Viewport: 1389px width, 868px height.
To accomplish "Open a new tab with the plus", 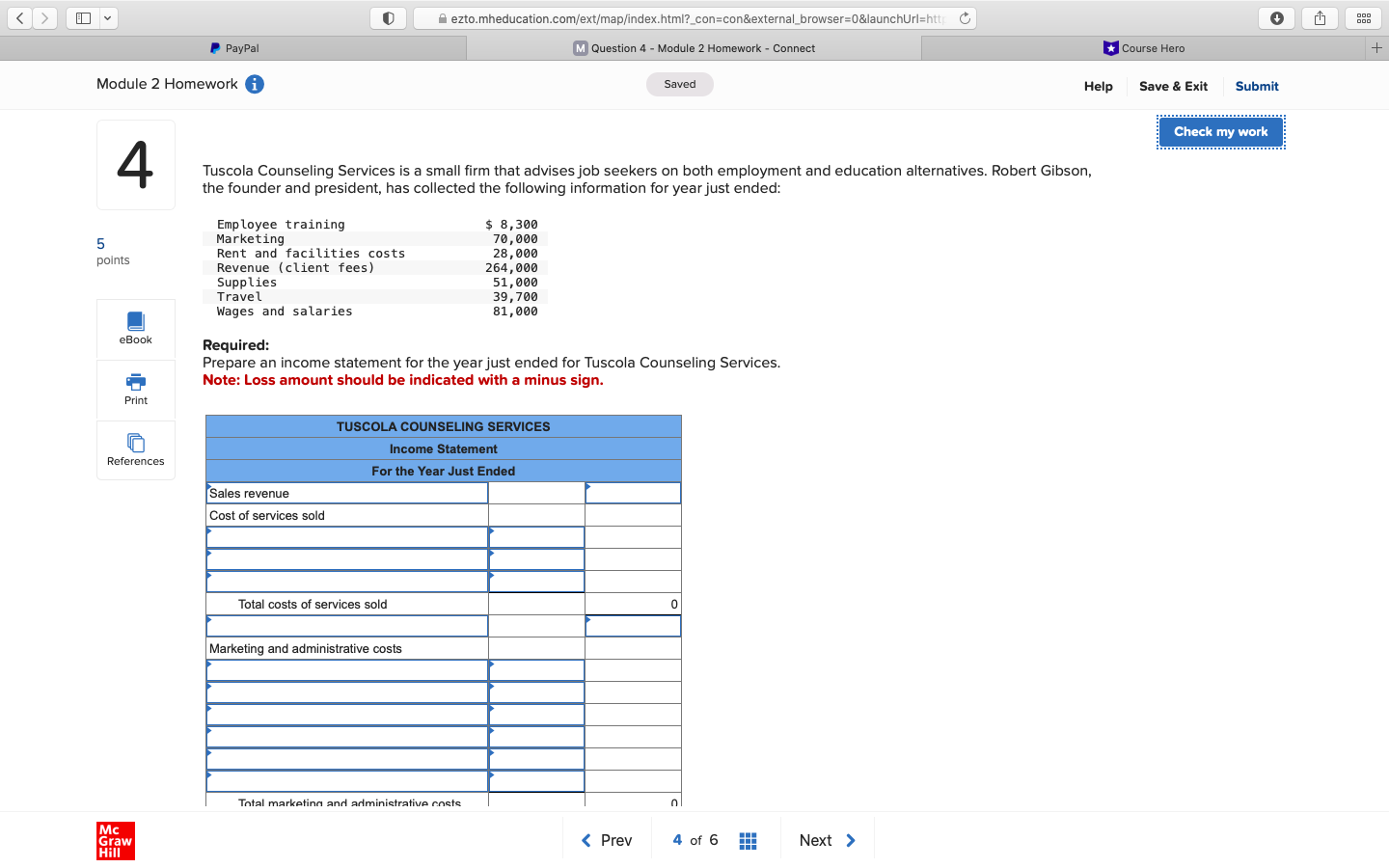I will pyautogui.click(x=1376, y=48).
